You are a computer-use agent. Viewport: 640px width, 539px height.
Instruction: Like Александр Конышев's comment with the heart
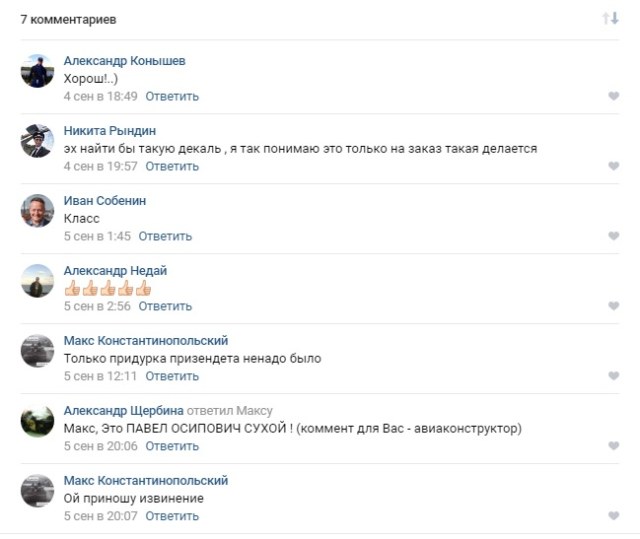613,96
